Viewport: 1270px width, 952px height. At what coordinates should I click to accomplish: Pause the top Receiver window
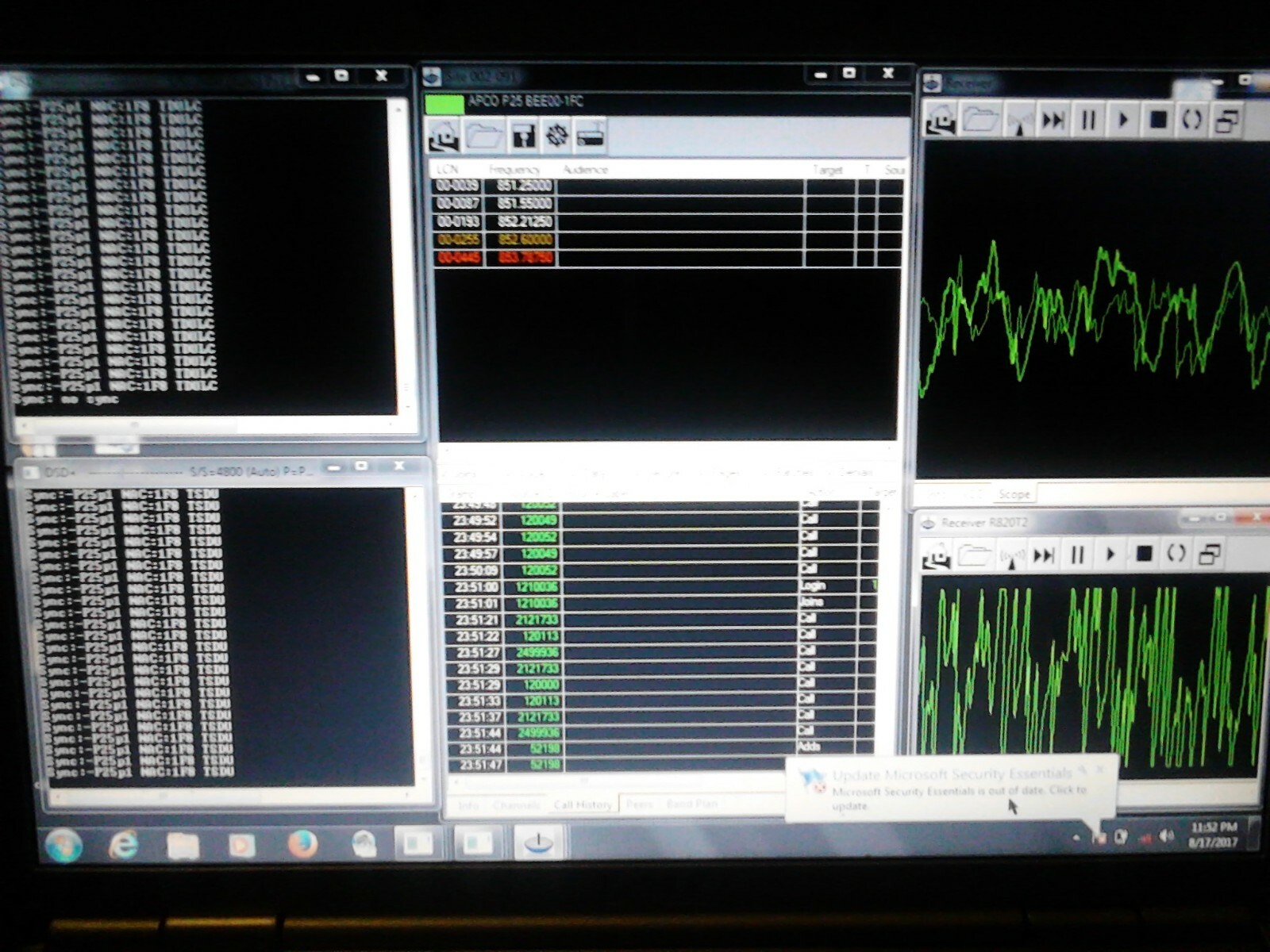coord(1088,121)
